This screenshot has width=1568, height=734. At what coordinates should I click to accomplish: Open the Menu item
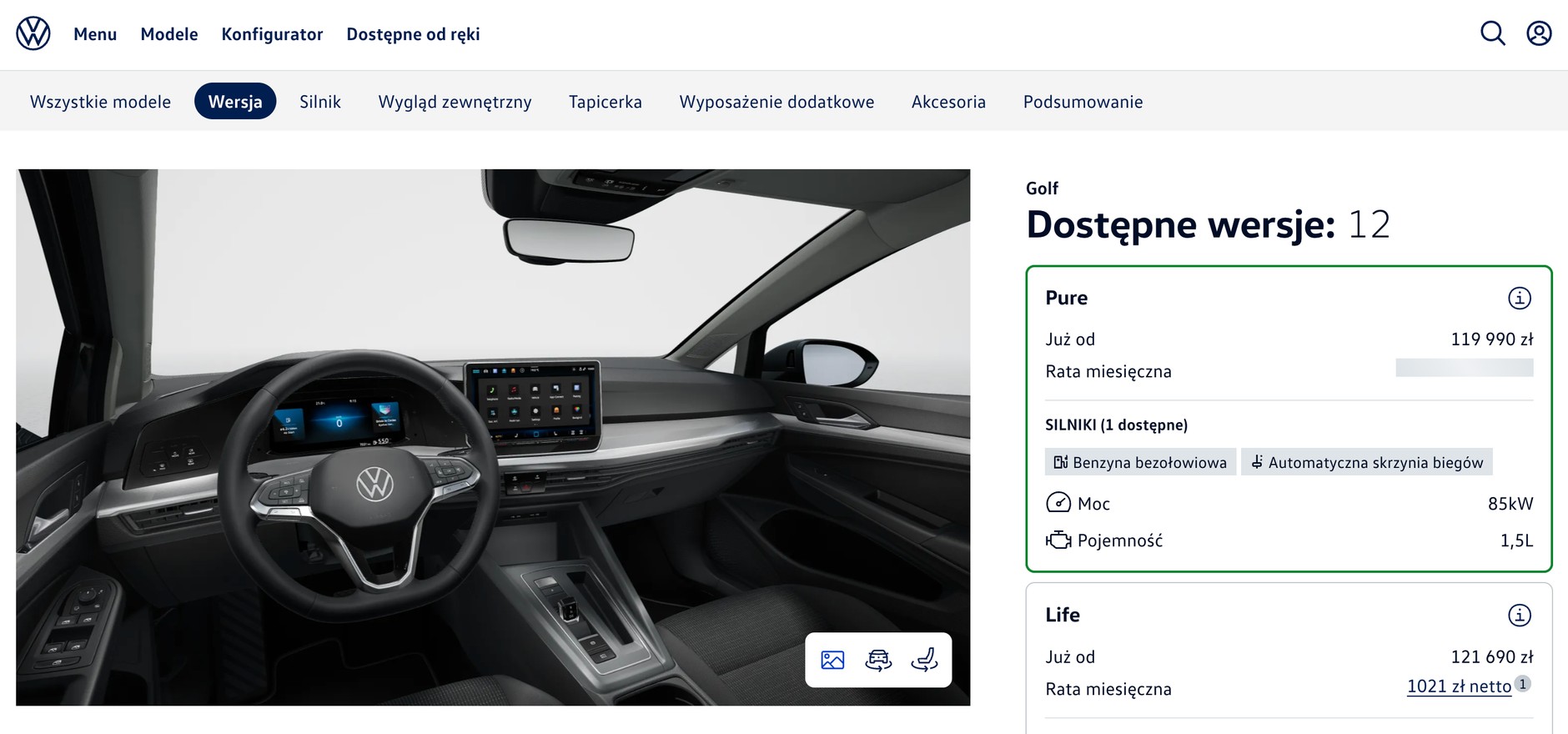95,34
